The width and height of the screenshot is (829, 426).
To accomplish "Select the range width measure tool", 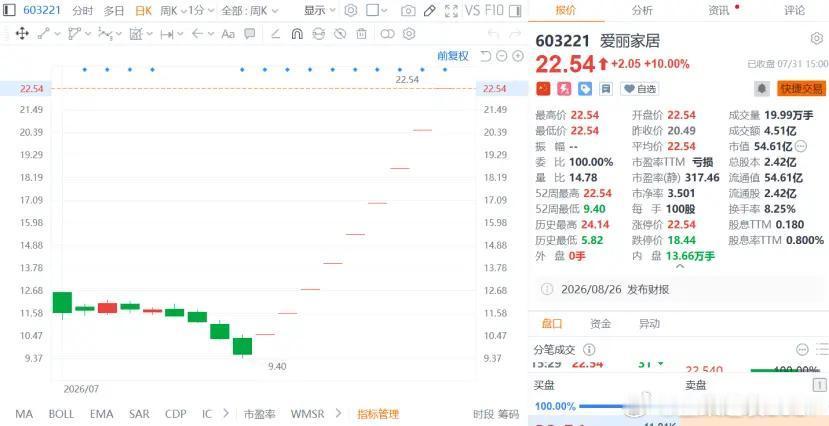I will pyautogui.click(x=167, y=34).
